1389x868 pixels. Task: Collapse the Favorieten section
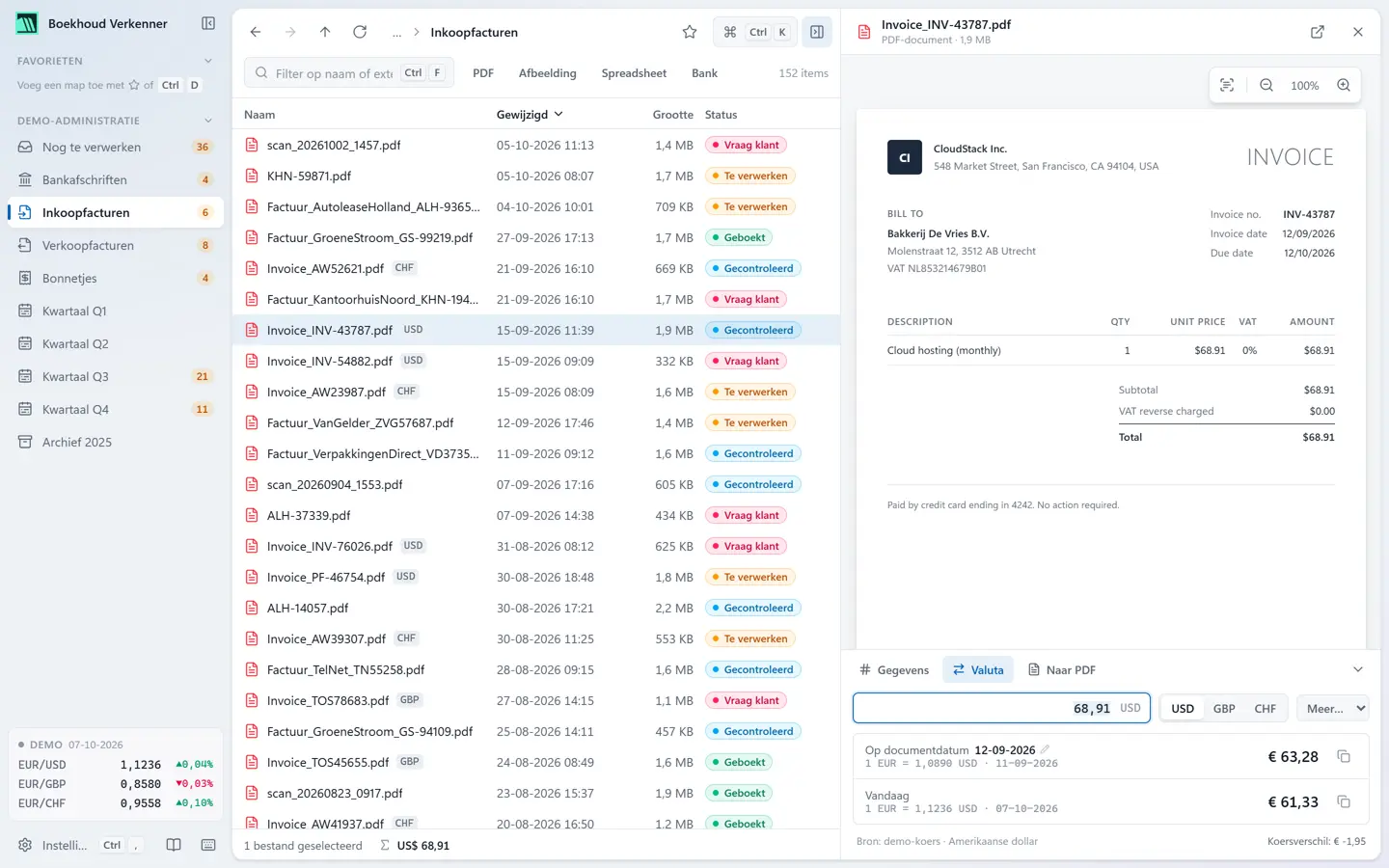[x=208, y=61]
